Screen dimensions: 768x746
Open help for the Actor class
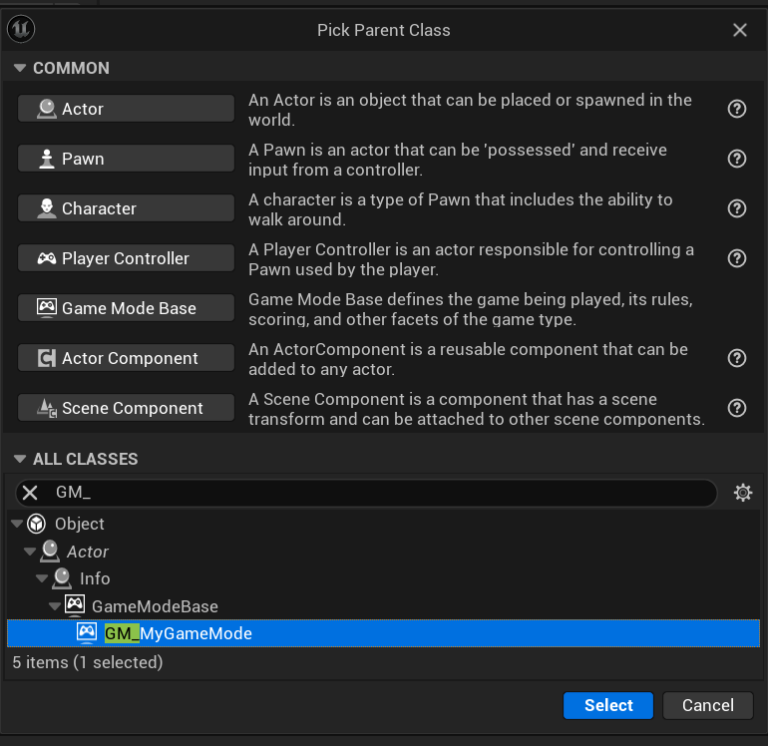tap(737, 109)
